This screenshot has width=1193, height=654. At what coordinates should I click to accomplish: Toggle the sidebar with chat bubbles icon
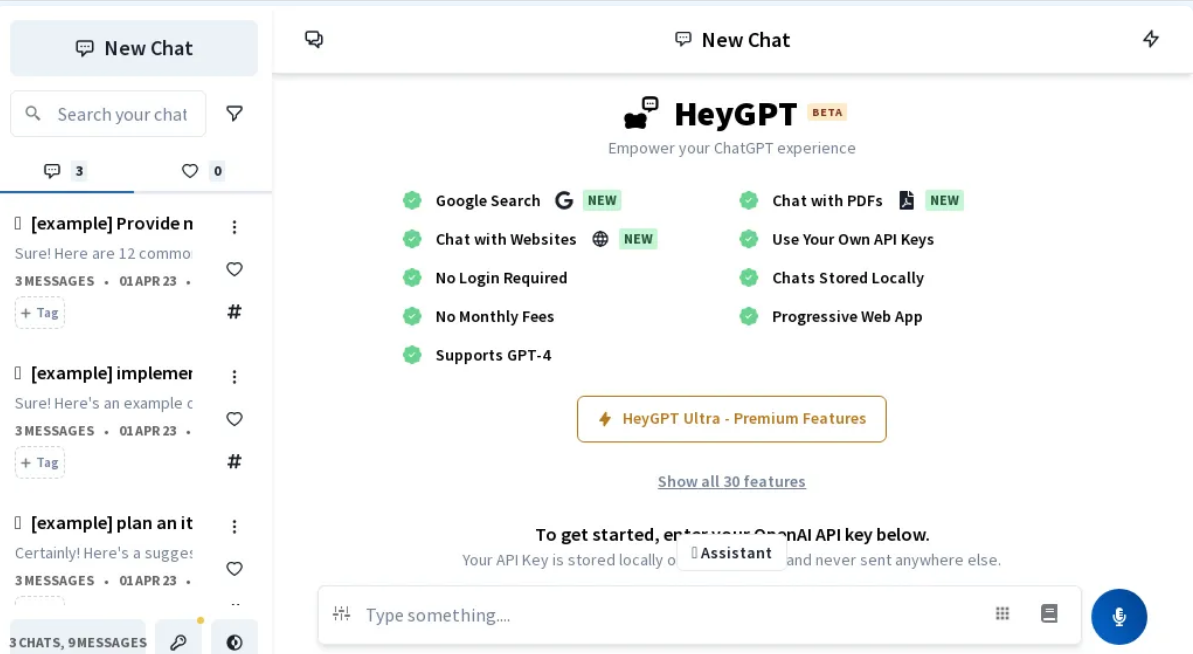click(x=314, y=39)
